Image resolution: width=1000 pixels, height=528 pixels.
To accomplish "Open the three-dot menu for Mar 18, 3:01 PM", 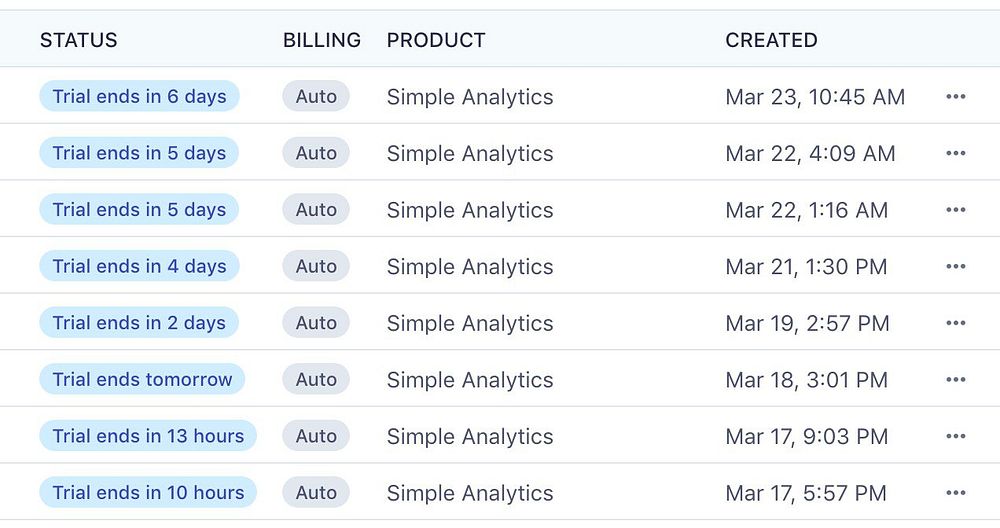I will click(x=955, y=380).
